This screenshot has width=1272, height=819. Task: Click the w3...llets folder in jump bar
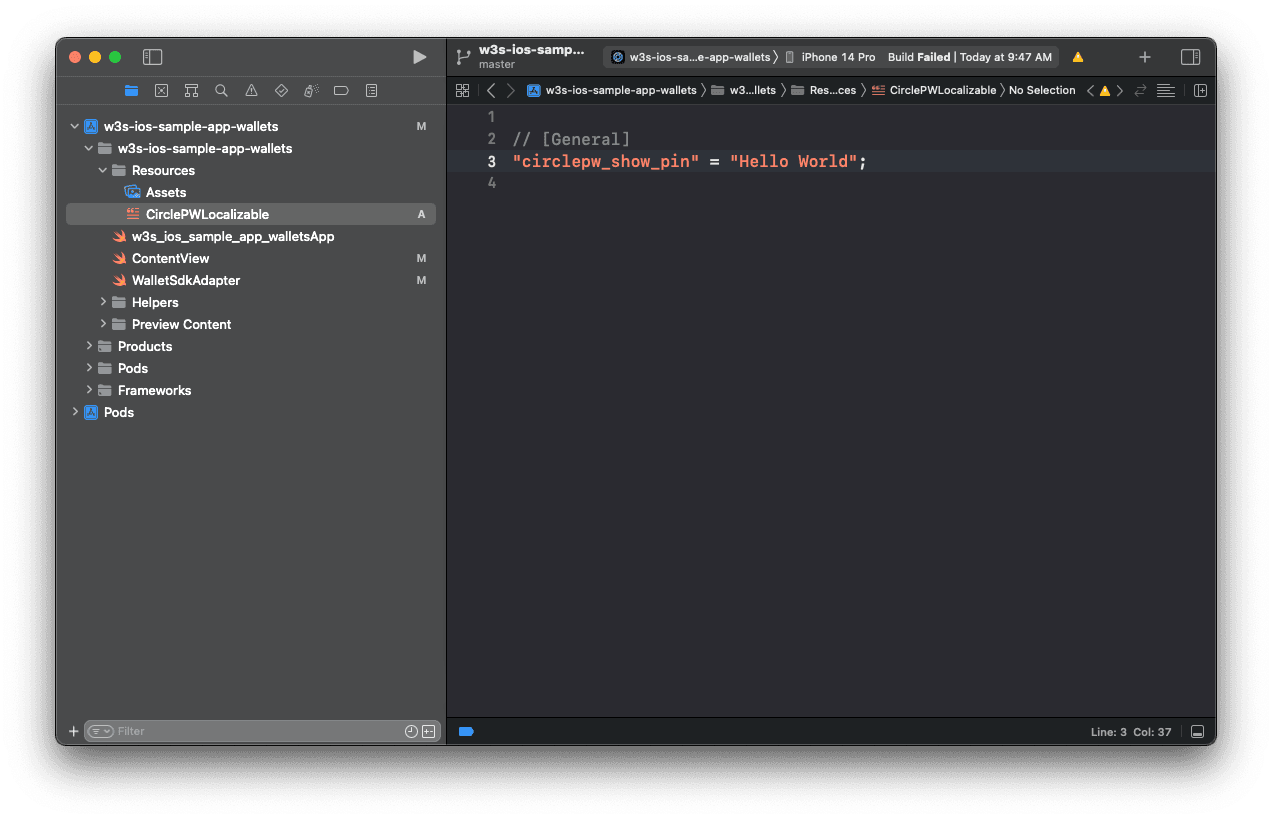coord(744,90)
